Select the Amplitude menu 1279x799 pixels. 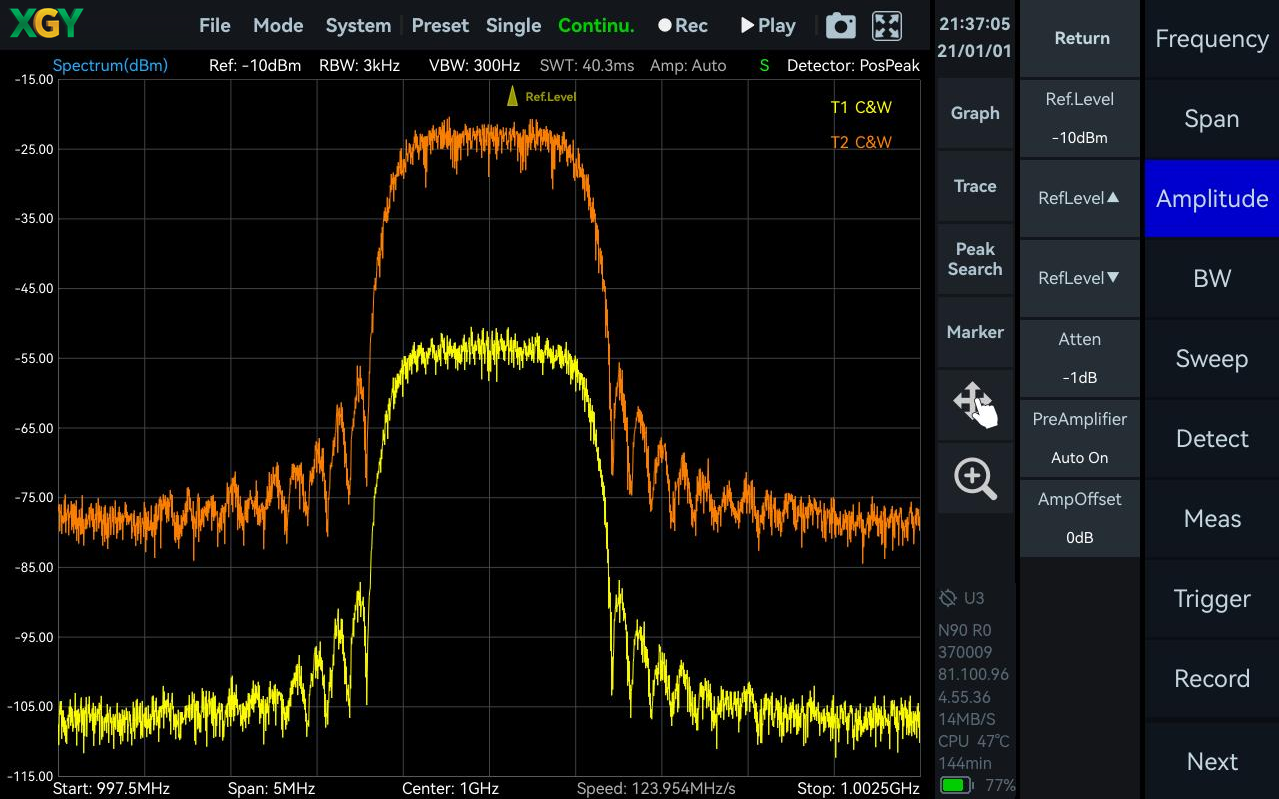[1212, 199]
